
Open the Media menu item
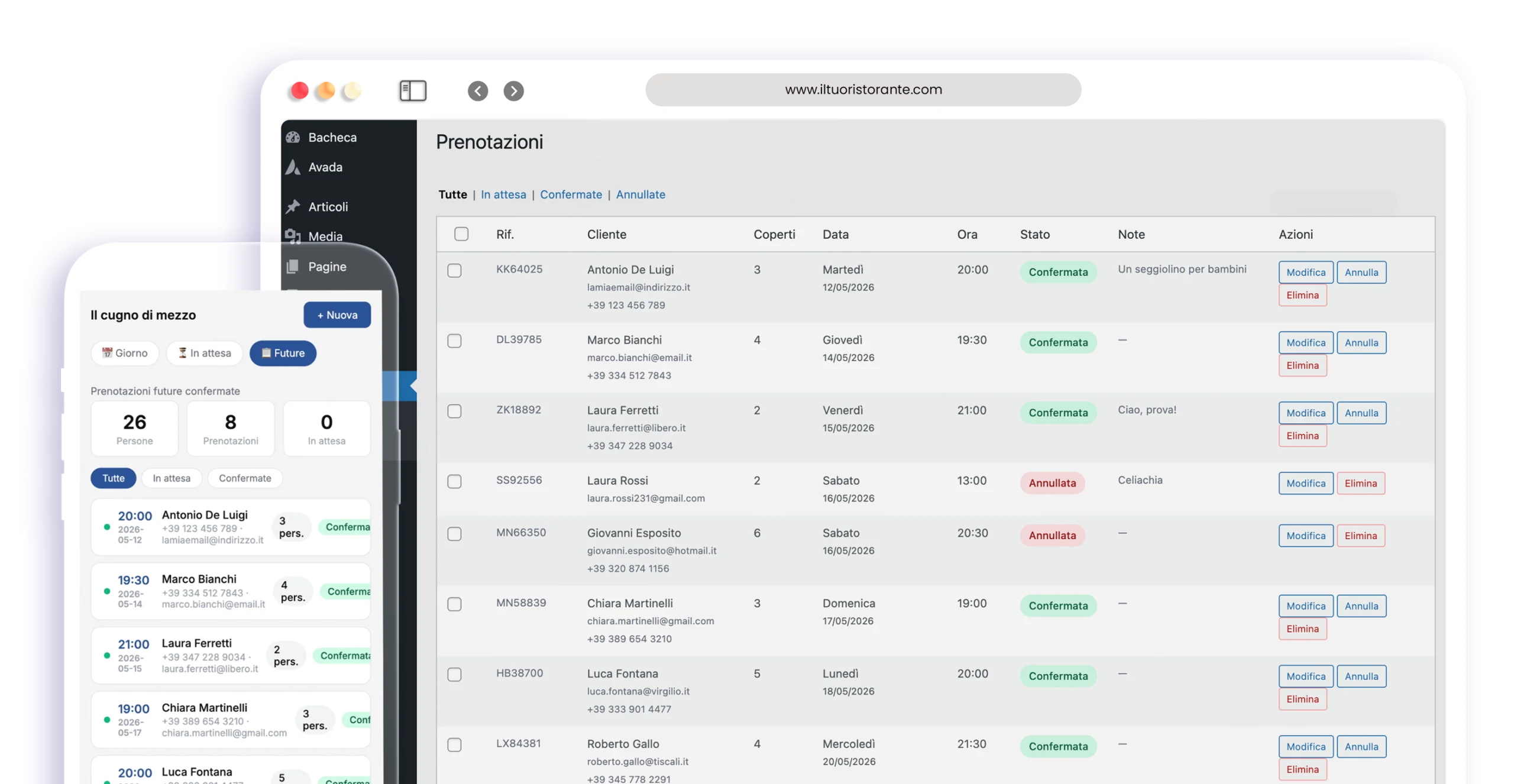[325, 237]
